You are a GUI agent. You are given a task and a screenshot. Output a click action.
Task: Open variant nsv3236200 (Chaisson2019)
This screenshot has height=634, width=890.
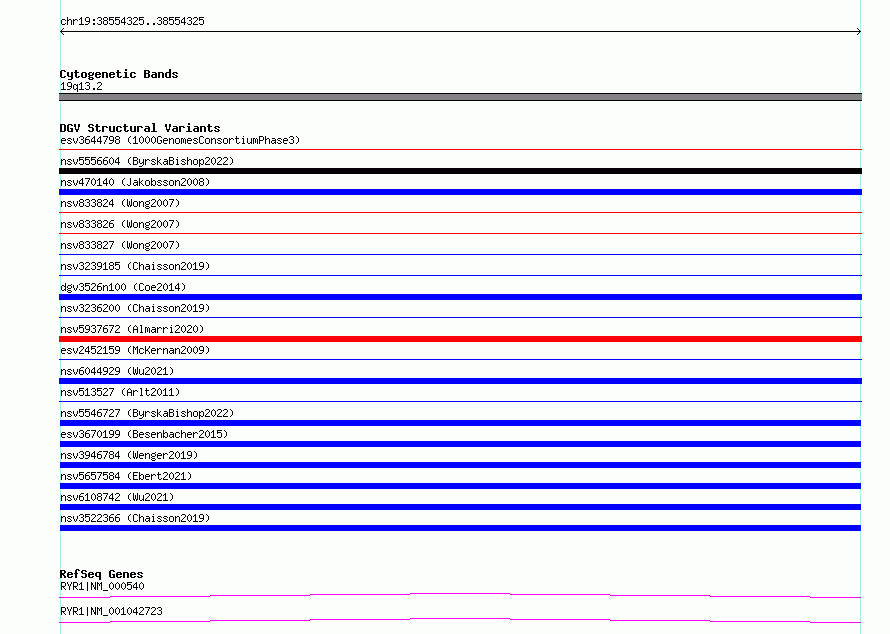tap(135, 308)
